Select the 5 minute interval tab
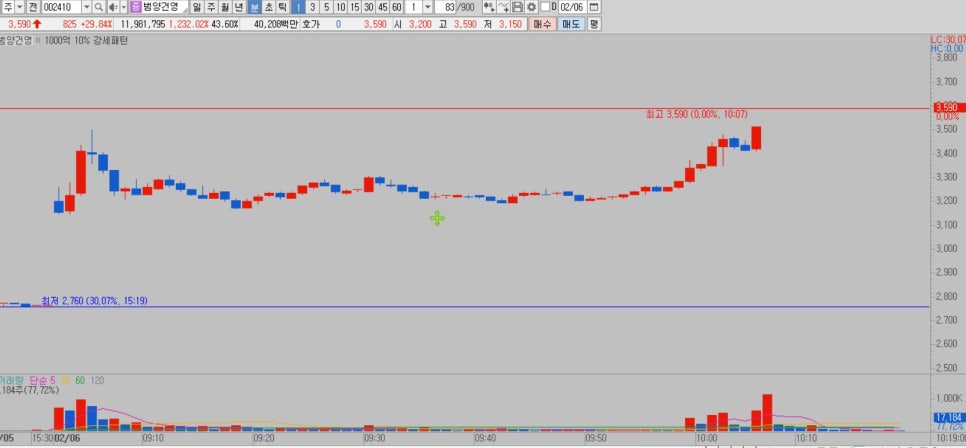The height and width of the screenshot is (448, 966). click(x=326, y=7)
